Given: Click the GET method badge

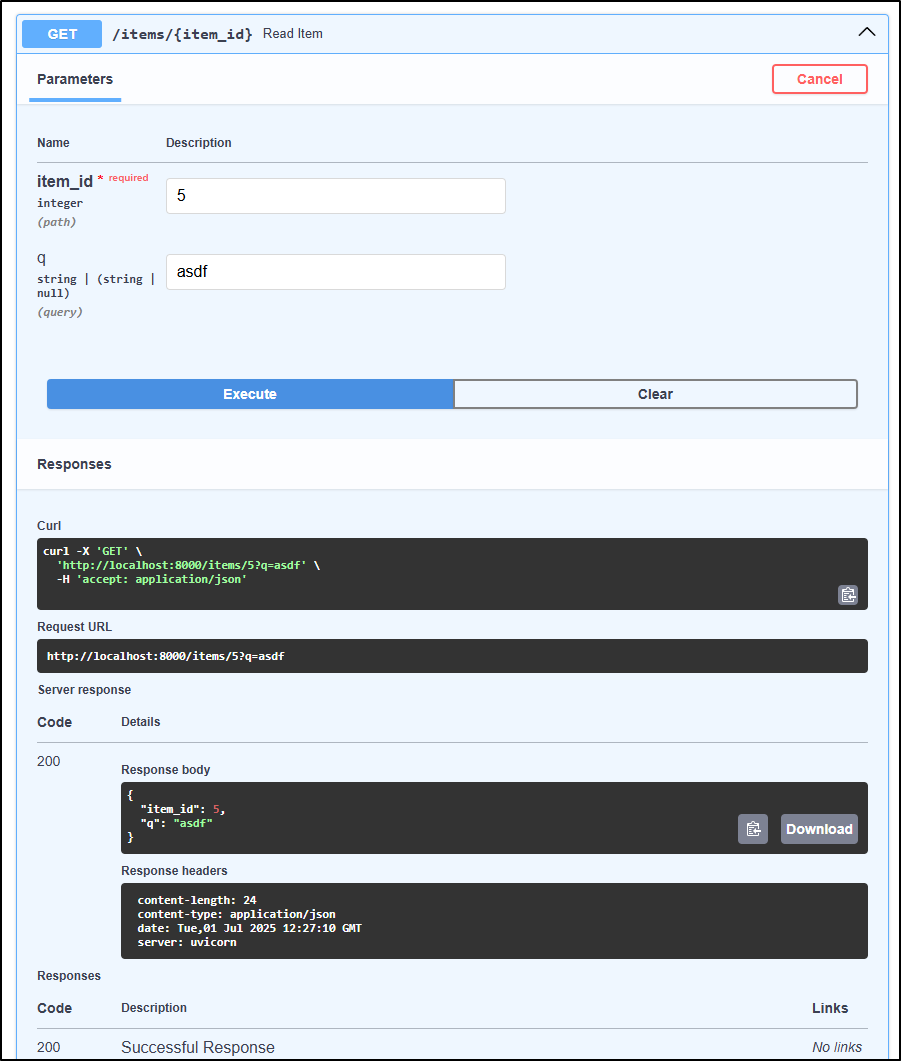Looking at the screenshot, I should point(61,33).
